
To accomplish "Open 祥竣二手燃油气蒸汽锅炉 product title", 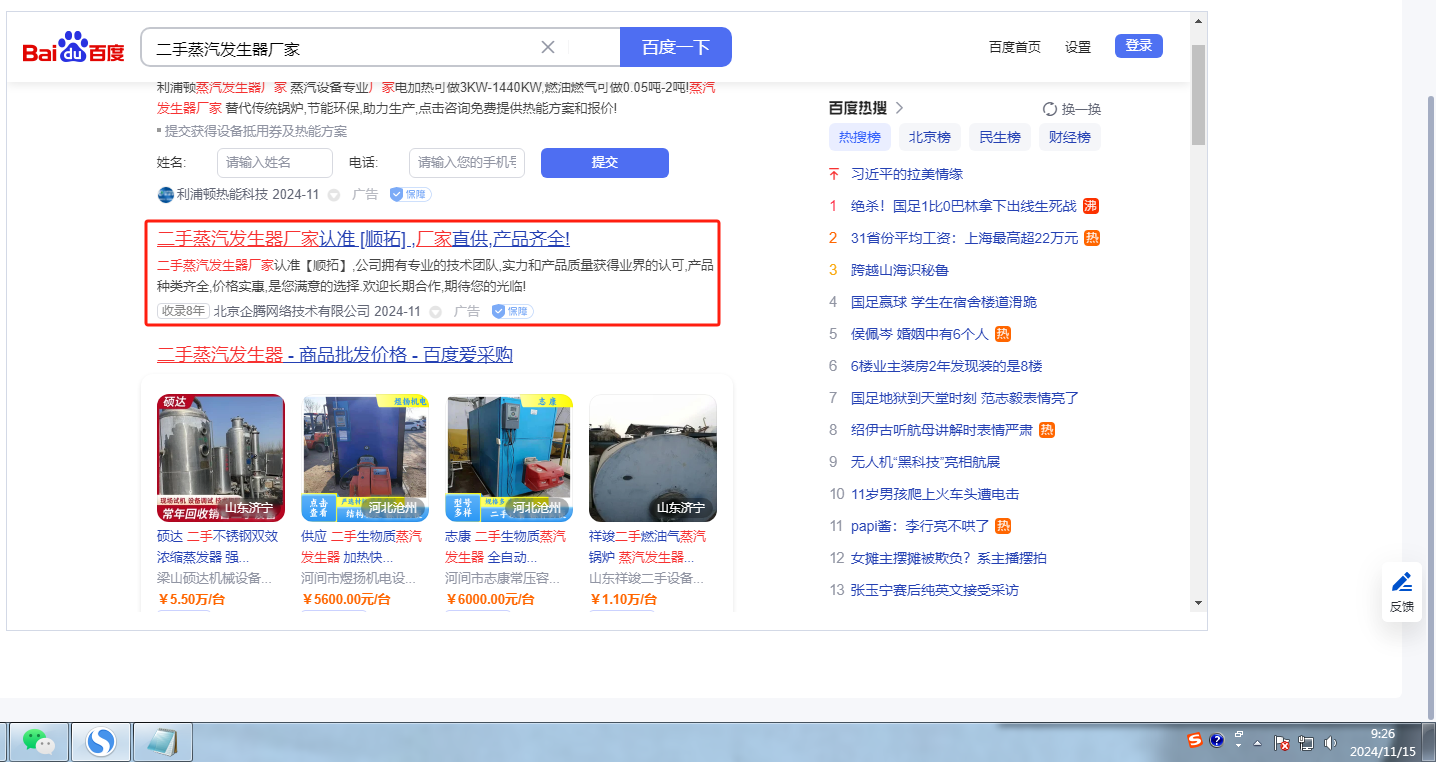I will (x=650, y=546).
